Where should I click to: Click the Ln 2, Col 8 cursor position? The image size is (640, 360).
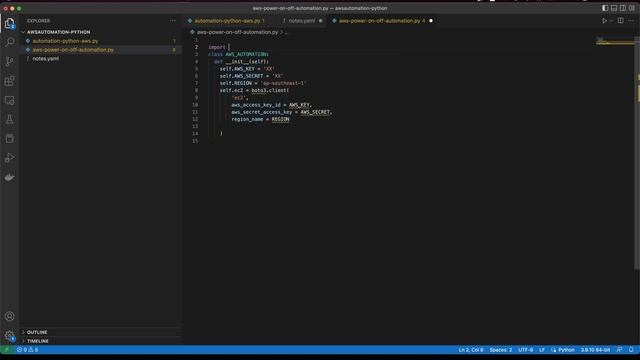coord(471,350)
